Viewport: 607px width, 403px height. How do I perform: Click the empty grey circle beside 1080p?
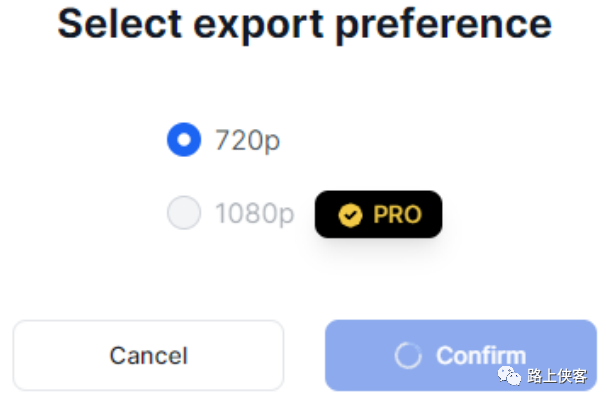click(x=184, y=213)
